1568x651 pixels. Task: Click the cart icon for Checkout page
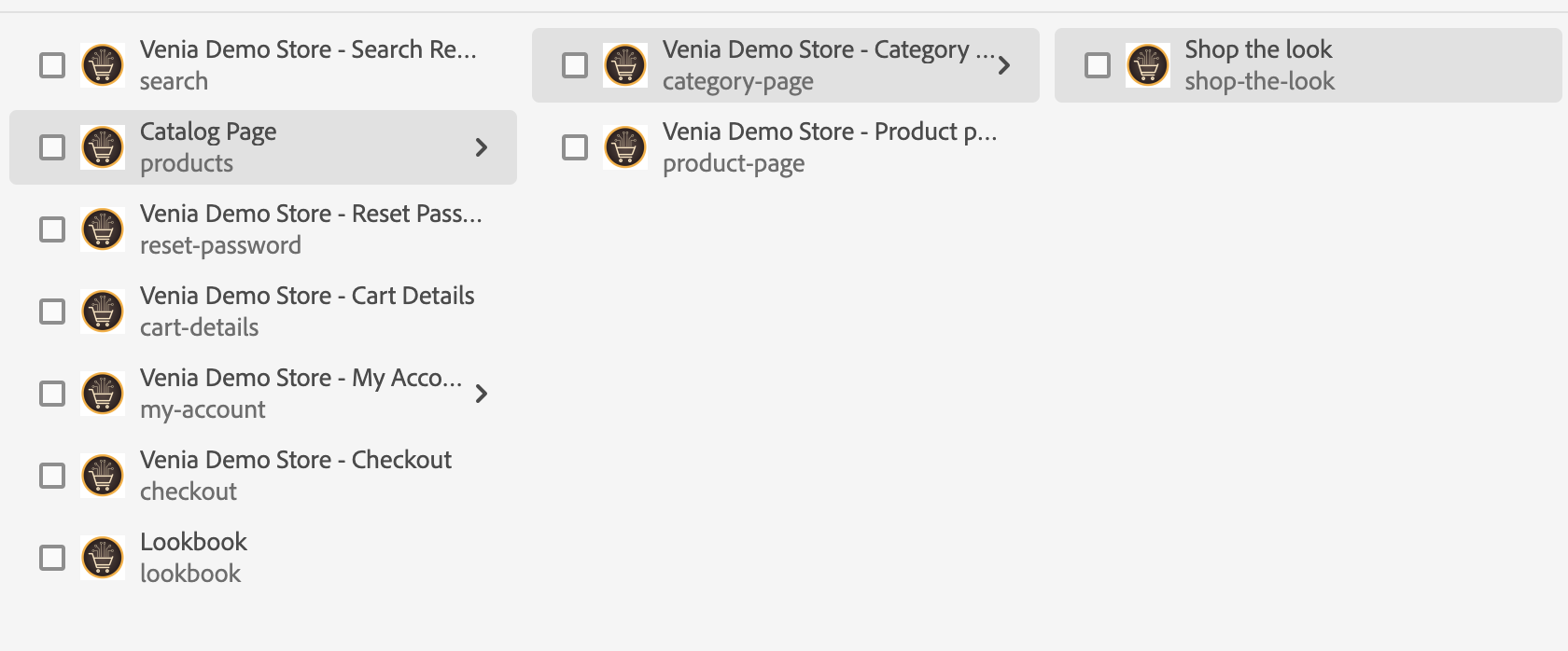[x=103, y=476]
